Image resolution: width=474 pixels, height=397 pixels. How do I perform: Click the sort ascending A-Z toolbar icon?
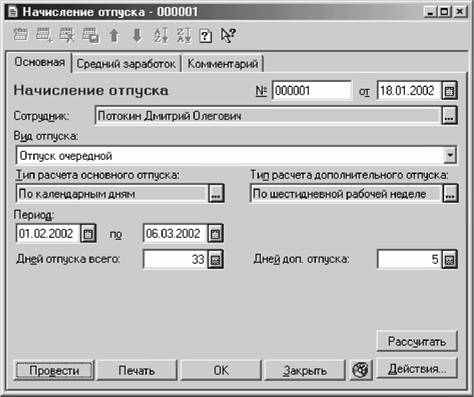(x=160, y=35)
